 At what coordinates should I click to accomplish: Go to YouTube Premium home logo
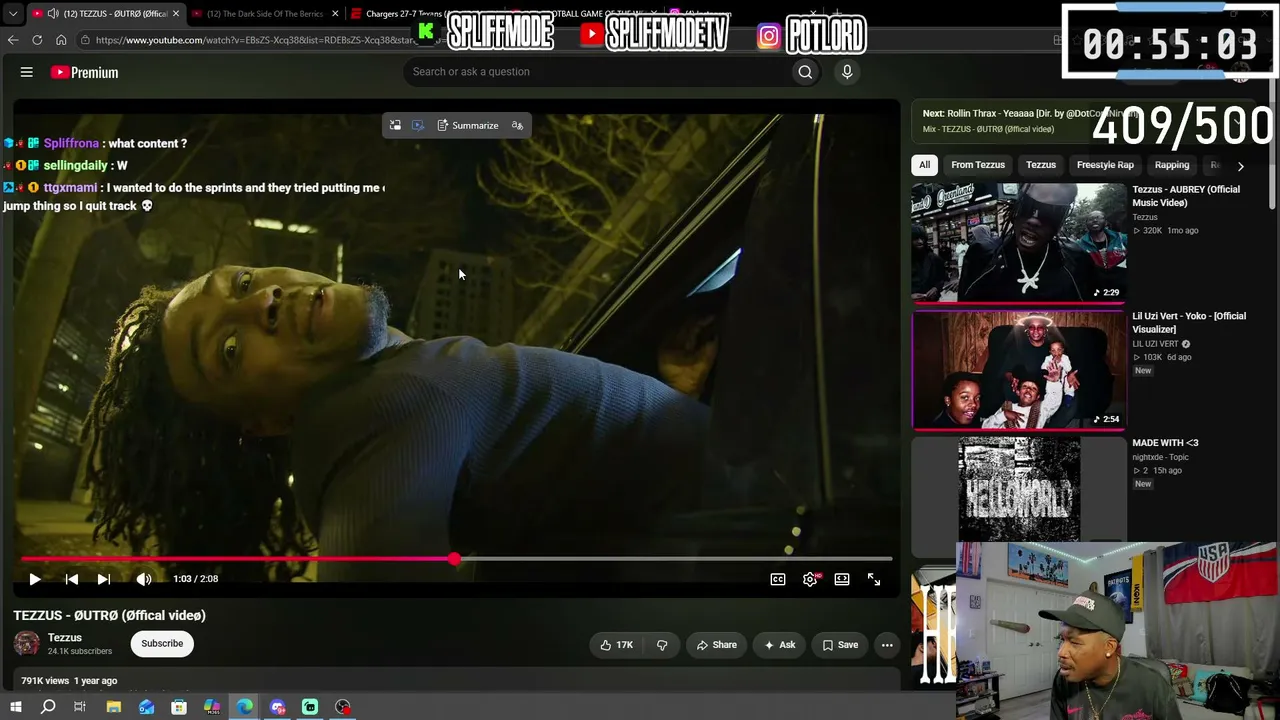click(85, 72)
